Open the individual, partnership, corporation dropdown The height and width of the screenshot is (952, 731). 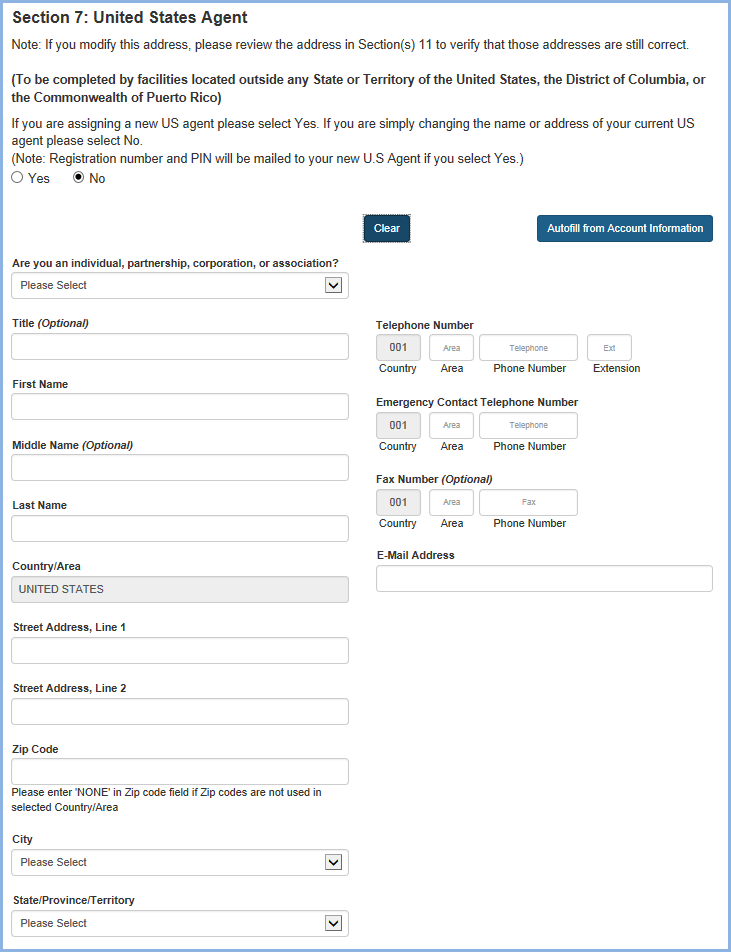pyautogui.click(x=180, y=286)
